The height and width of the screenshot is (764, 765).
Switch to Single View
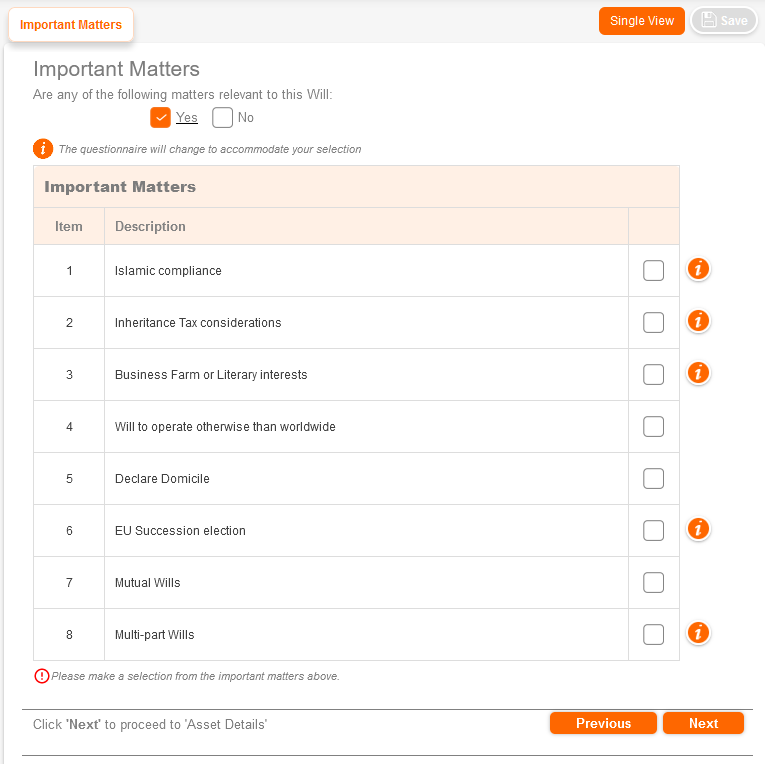pos(642,21)
